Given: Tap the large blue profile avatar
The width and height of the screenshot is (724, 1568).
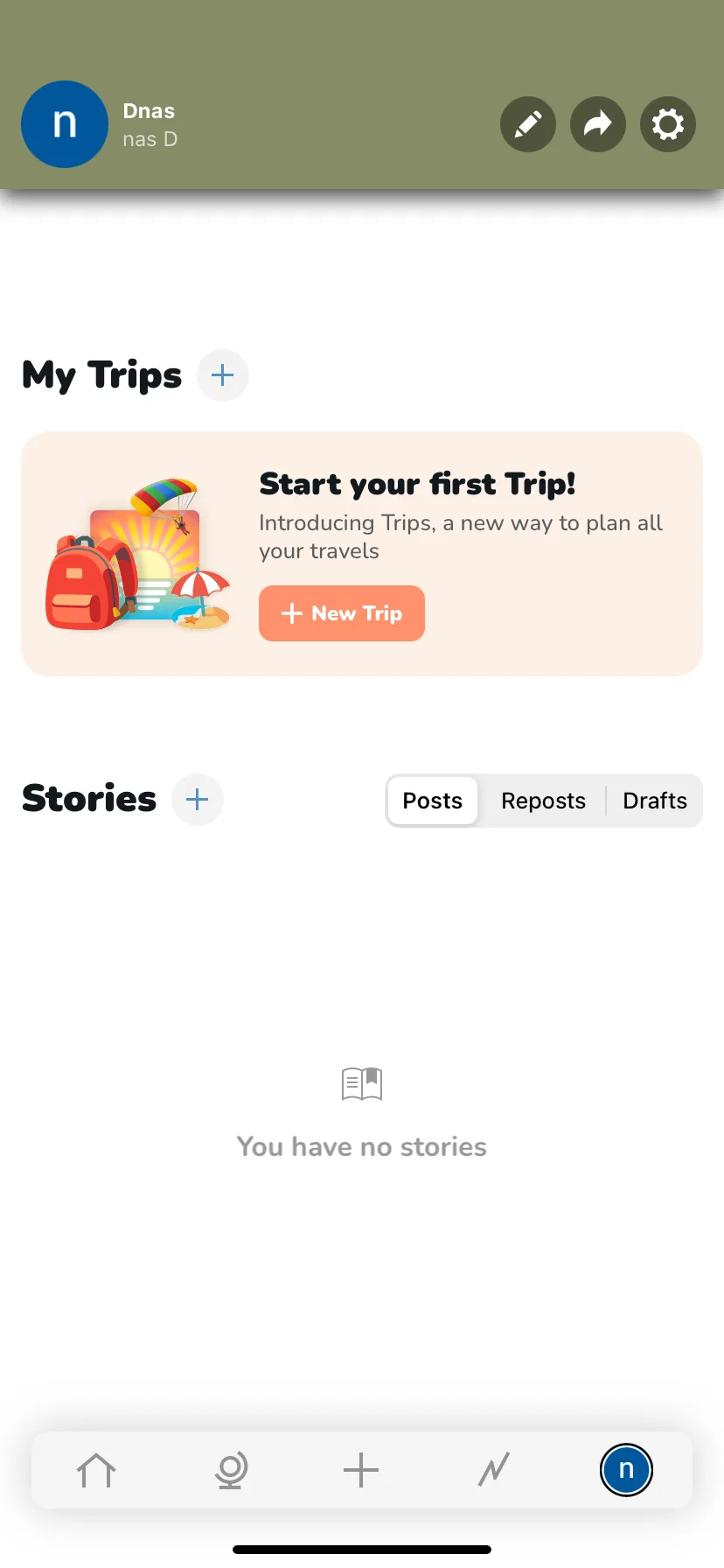Looking at the screenshot, I should click(65, 124).
